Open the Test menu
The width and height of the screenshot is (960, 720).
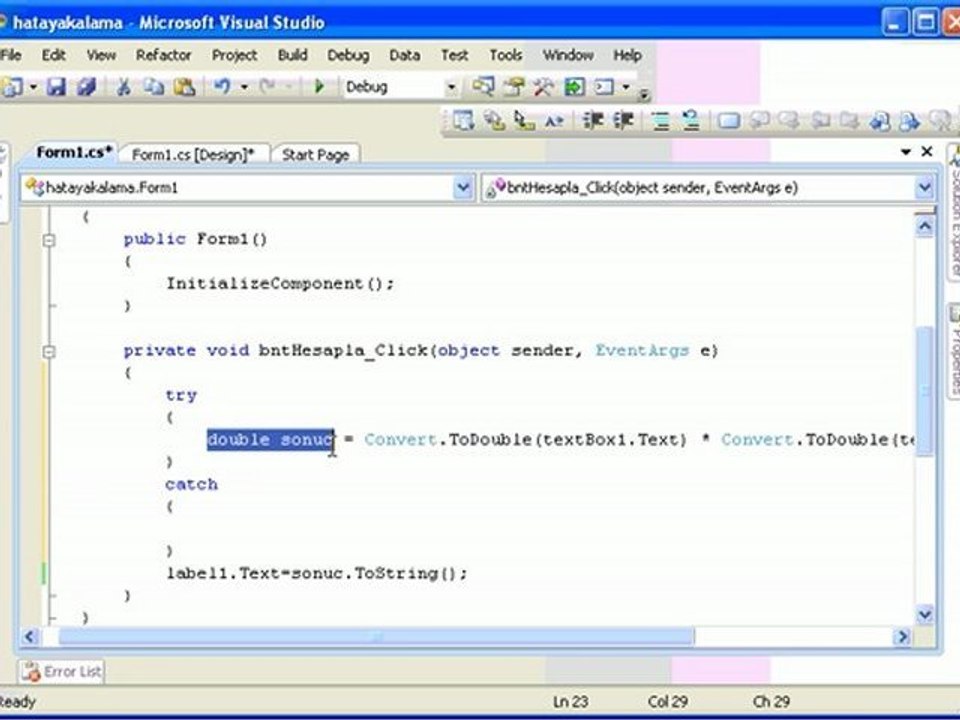point(455,55)
